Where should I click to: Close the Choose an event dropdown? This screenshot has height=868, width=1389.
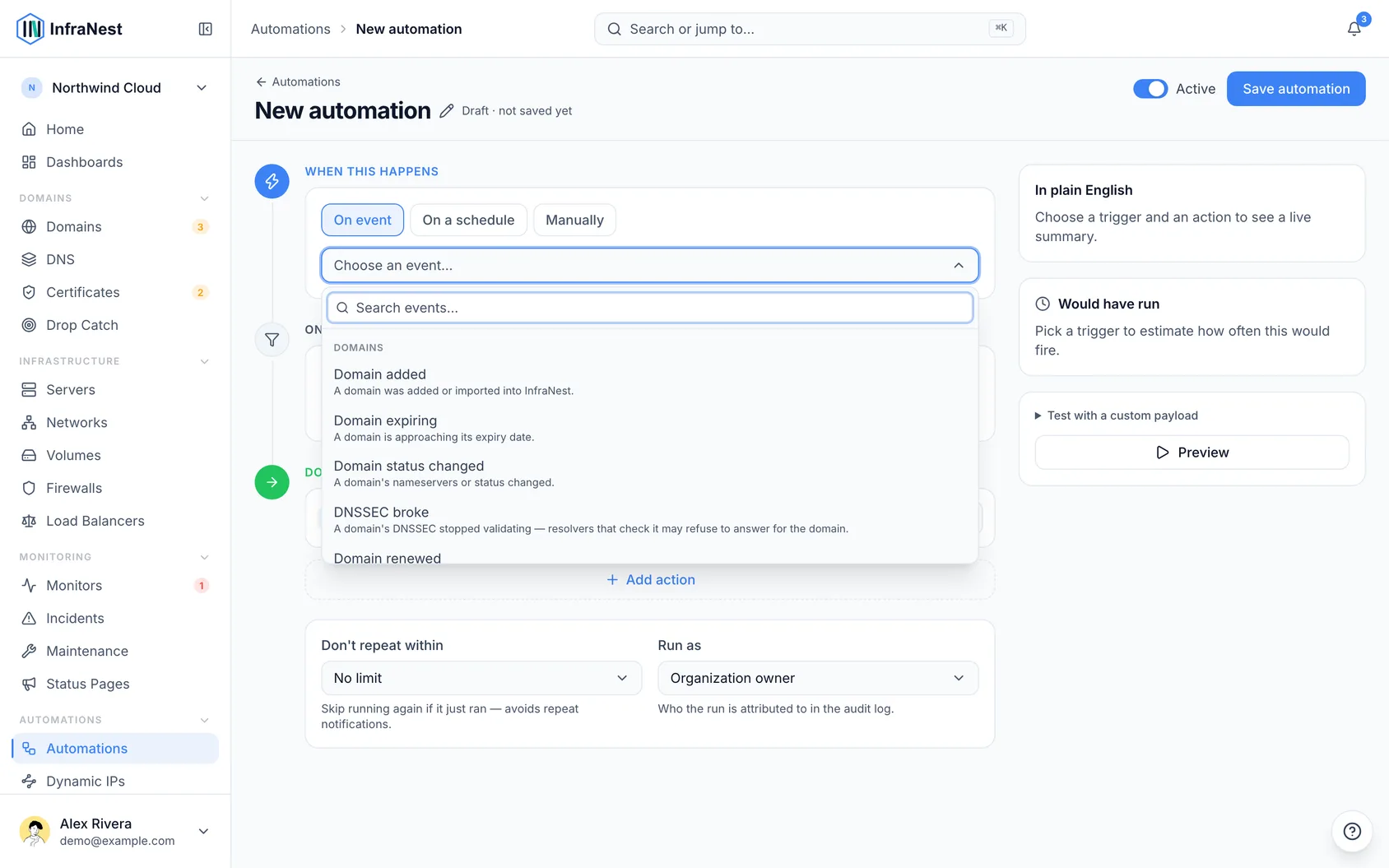[x=649, y=265]
